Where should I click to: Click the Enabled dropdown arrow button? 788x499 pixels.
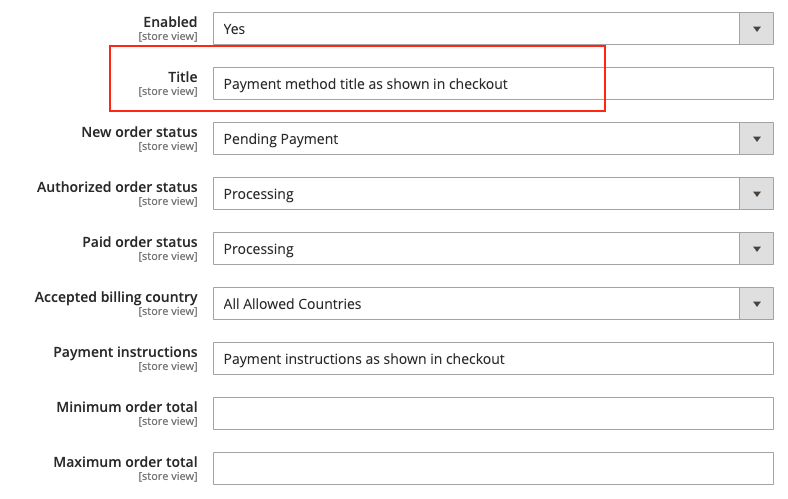click(756, 29)
